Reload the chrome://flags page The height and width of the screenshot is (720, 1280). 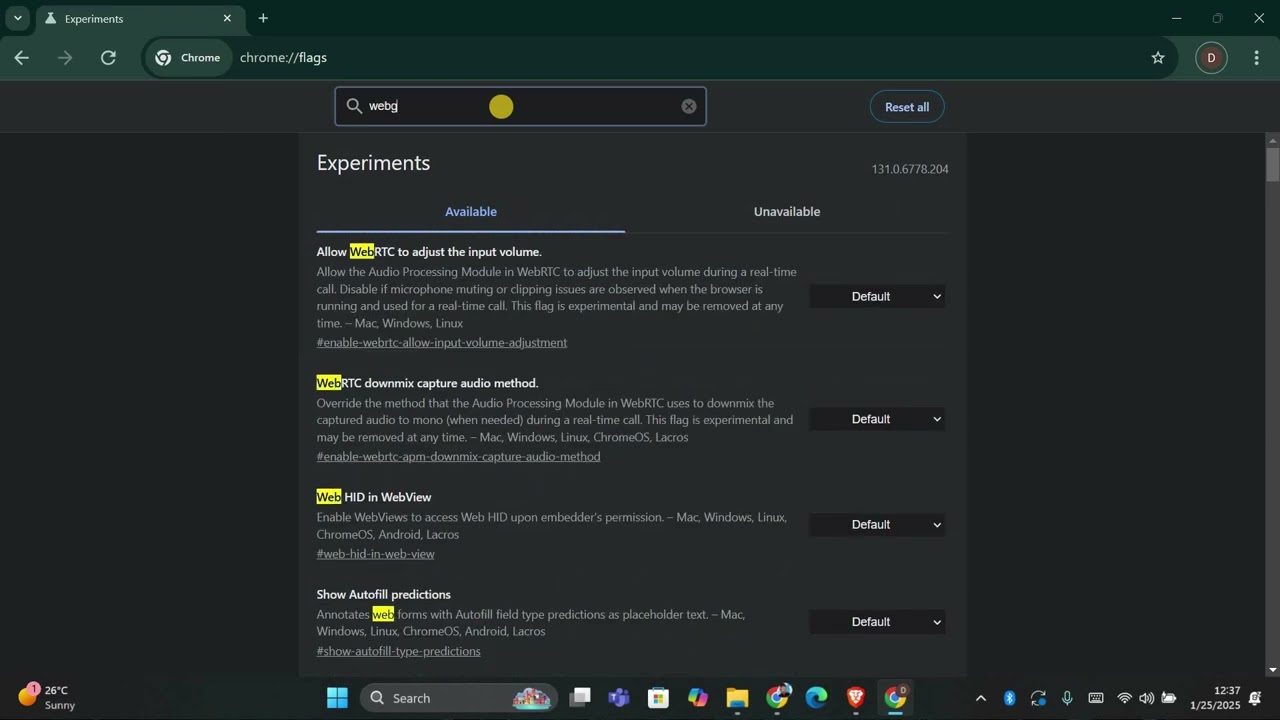click(108, 58)
